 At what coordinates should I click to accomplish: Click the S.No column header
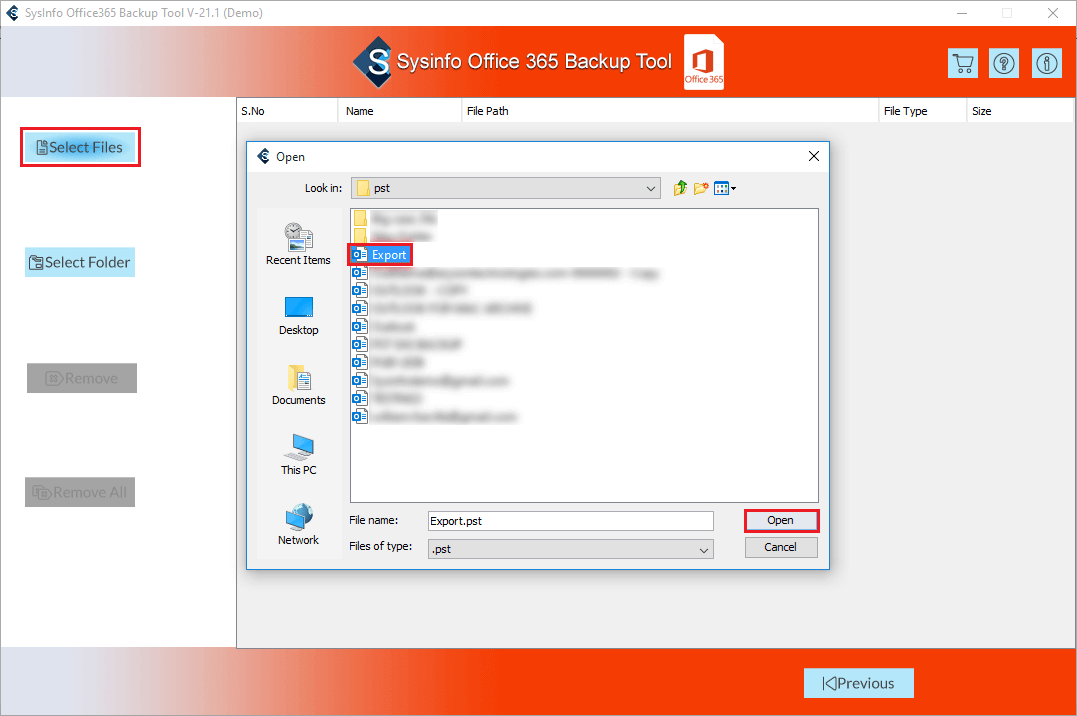(x=288, y=111)
